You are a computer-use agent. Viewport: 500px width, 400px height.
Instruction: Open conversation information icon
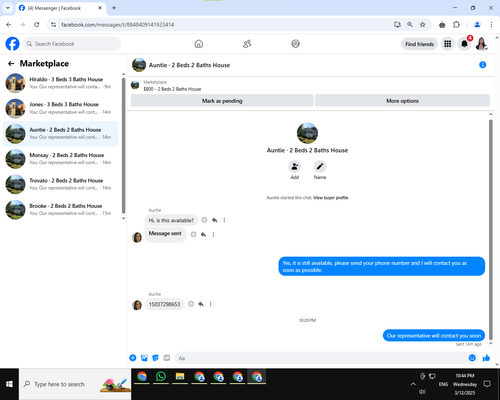coord(482,65)
